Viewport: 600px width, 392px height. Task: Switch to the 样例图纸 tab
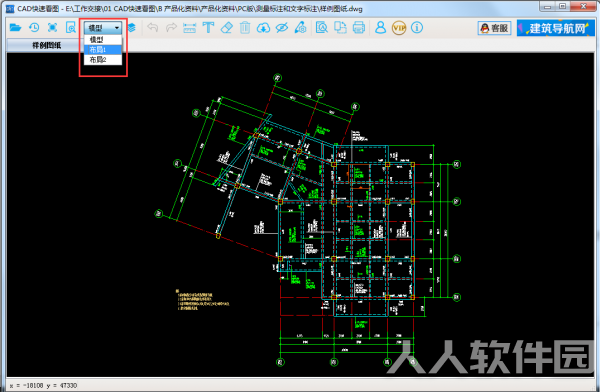pyautogui.click(x=46, y=46)
